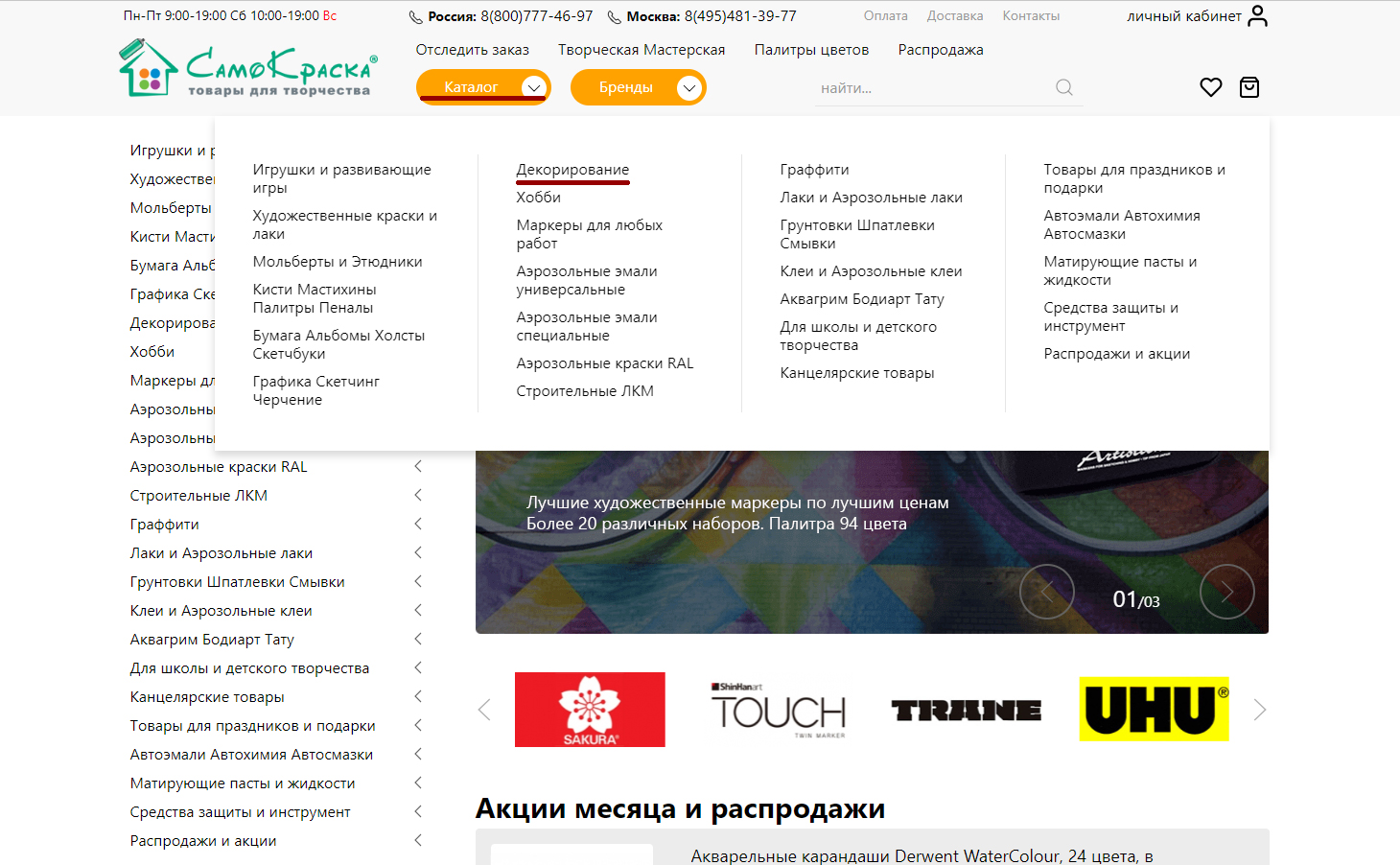Click the wishlist heart icon
Viewport: 1400px width, 865px height.
(1210, 87)
